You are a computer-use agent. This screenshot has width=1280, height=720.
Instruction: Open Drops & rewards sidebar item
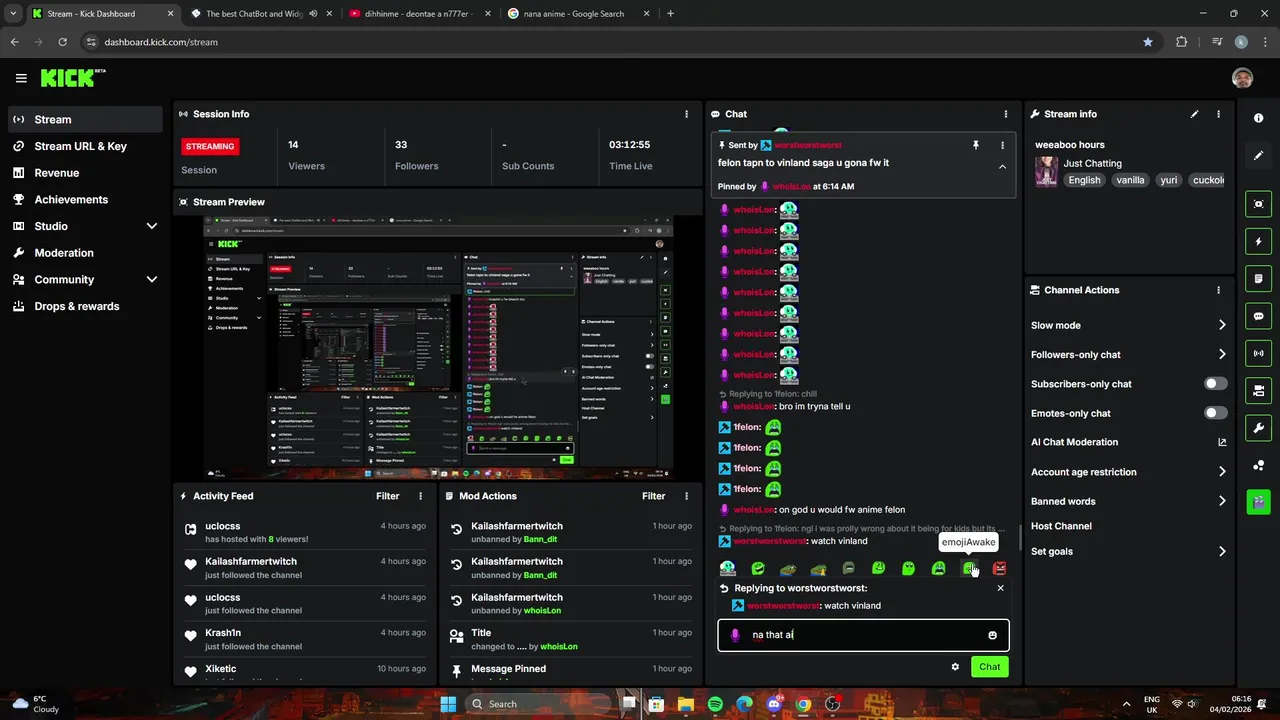click(85, 306)
